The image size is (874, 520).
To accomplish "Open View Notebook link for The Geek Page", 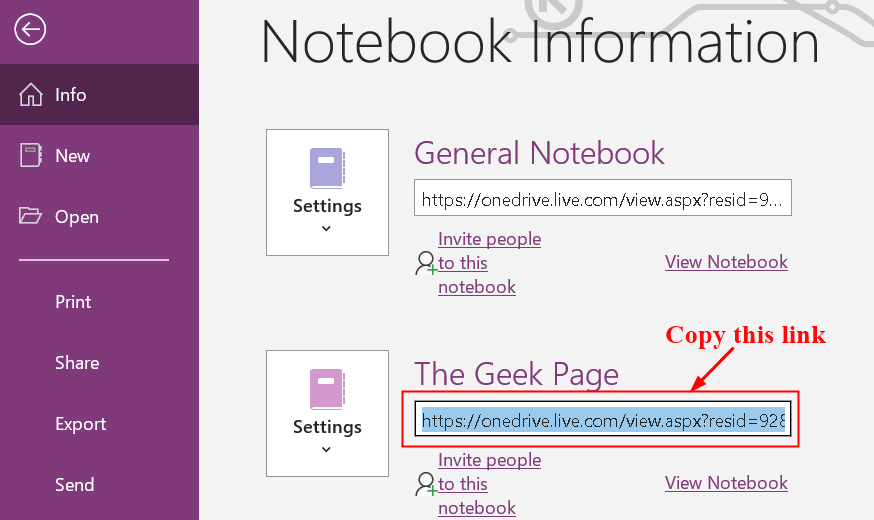I will click(726, 483).
